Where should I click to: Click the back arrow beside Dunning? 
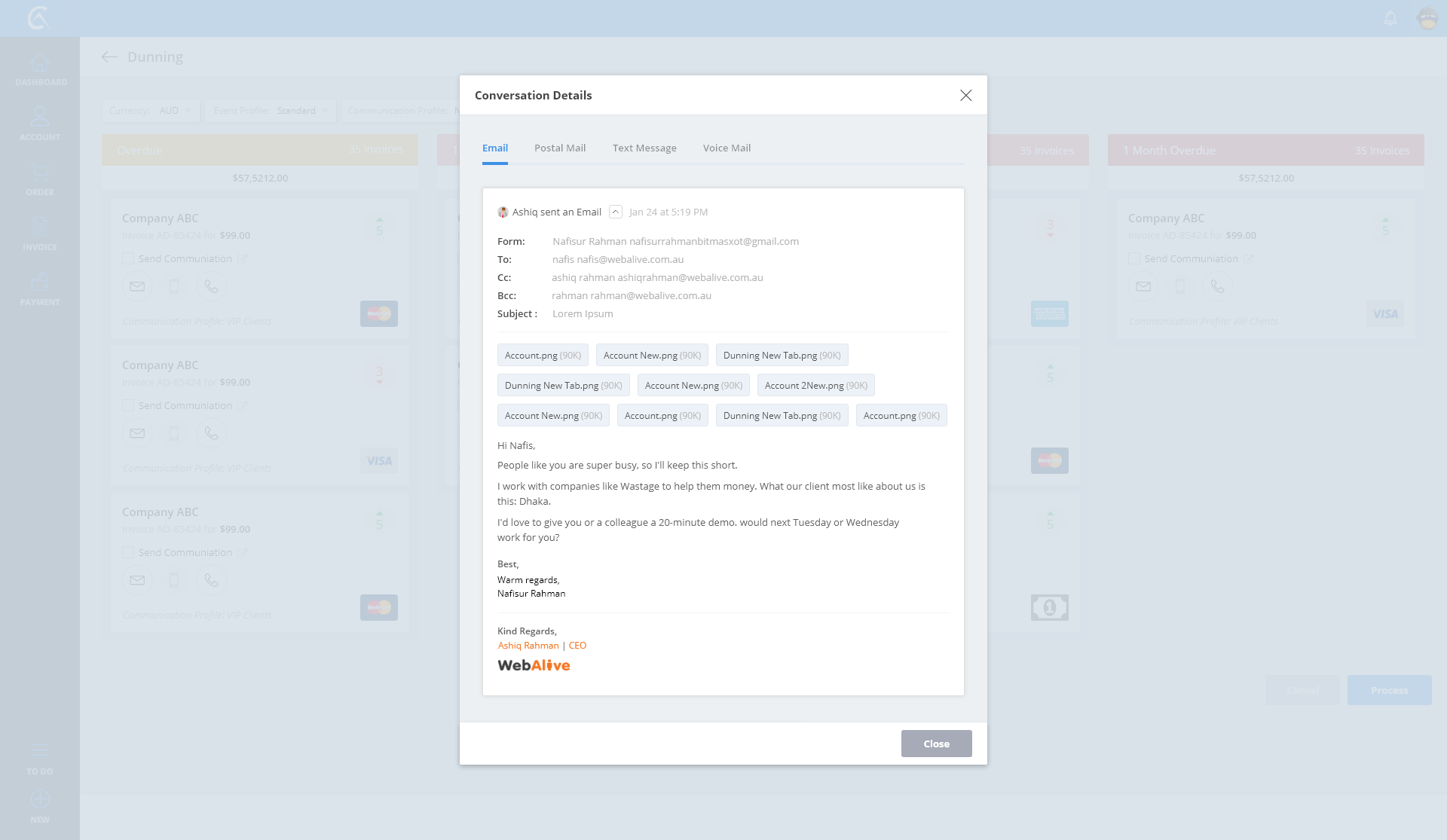point(110,57)
